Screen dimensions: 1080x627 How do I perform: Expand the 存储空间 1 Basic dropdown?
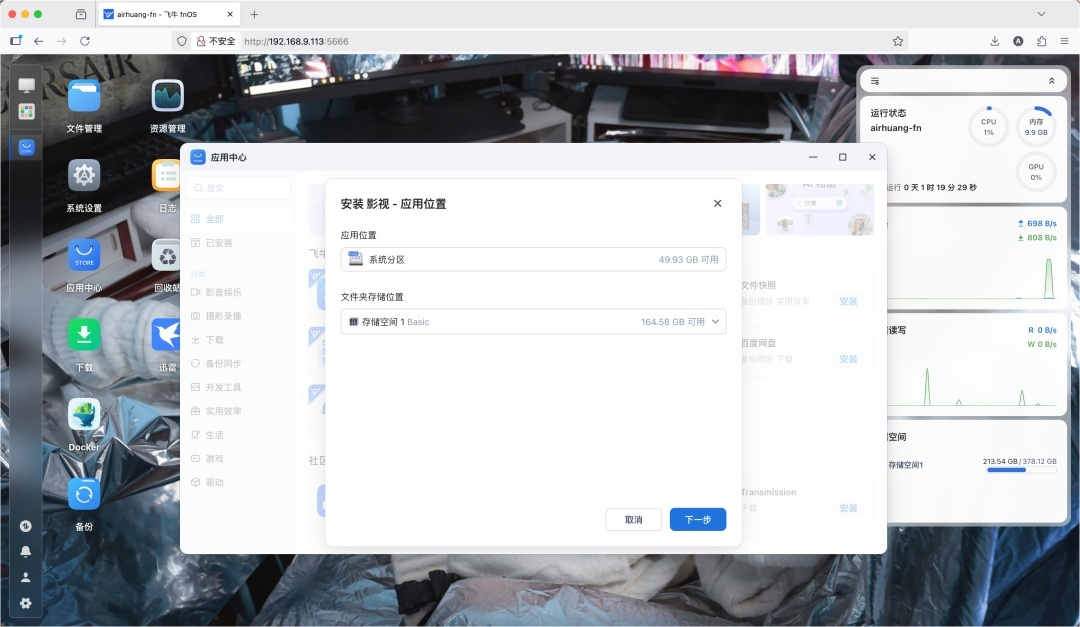(533, 322)
